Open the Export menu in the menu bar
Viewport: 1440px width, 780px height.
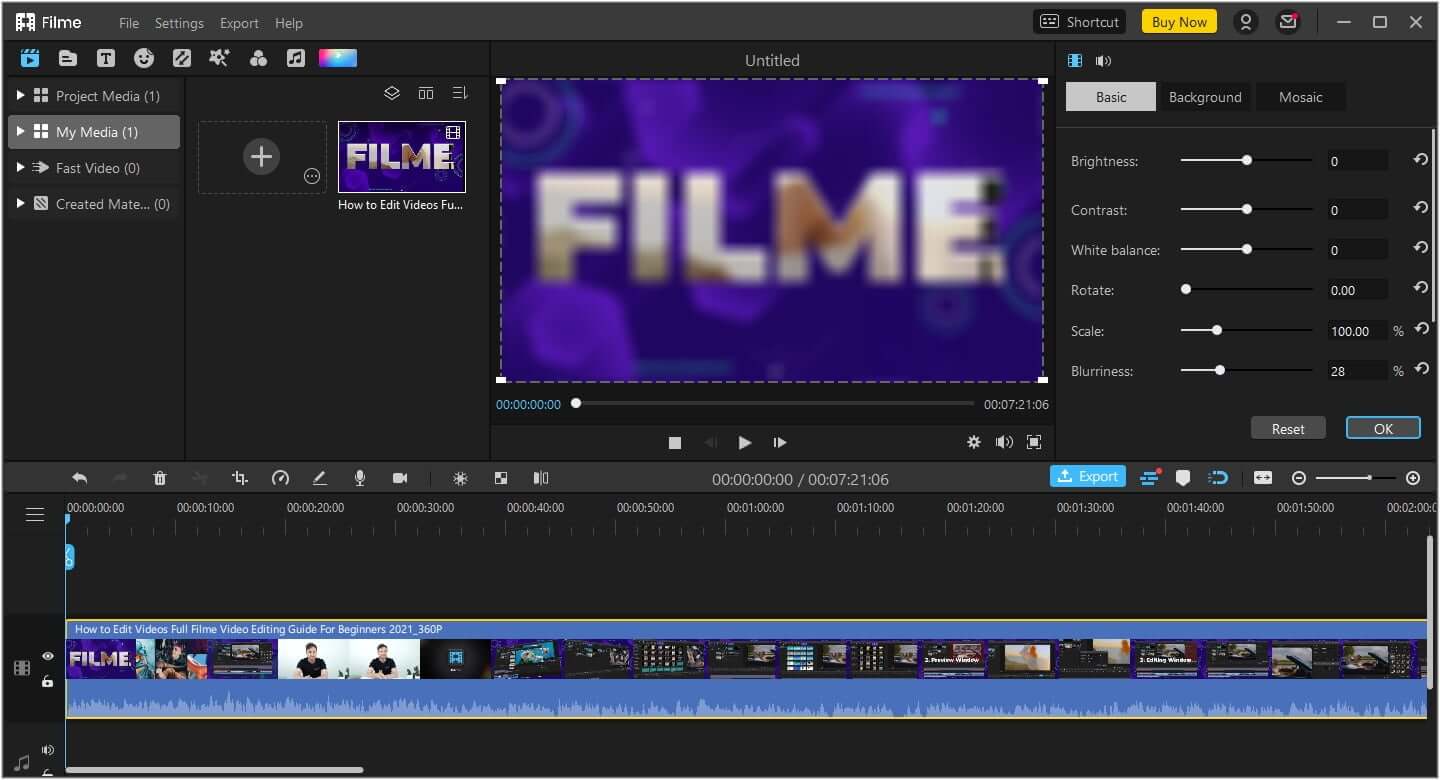(x=239, y=23)
